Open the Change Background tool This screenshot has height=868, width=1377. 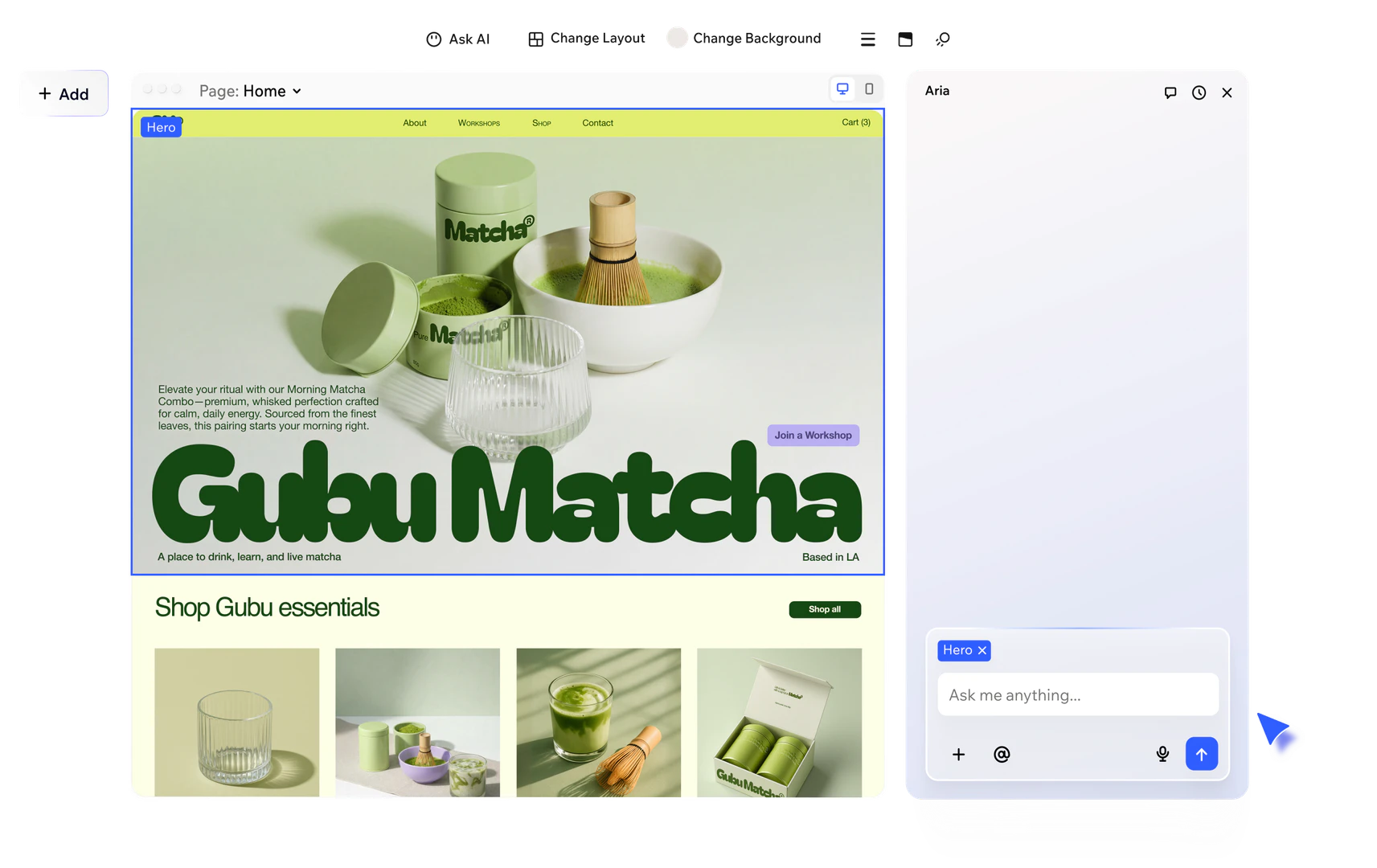point(676,38)
